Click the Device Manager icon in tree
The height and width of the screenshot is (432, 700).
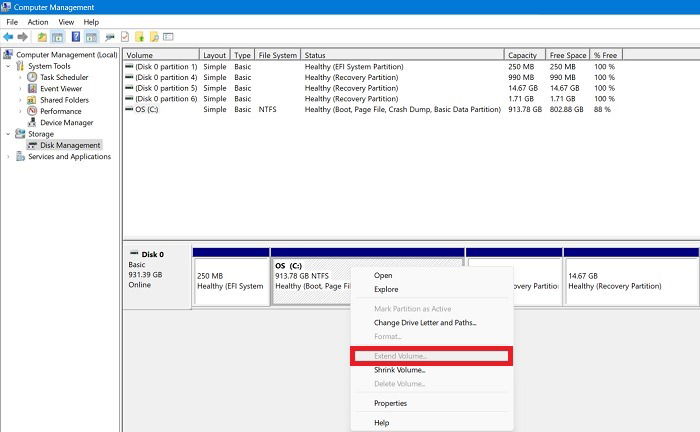pyautogui.click(x=32, y=122)
